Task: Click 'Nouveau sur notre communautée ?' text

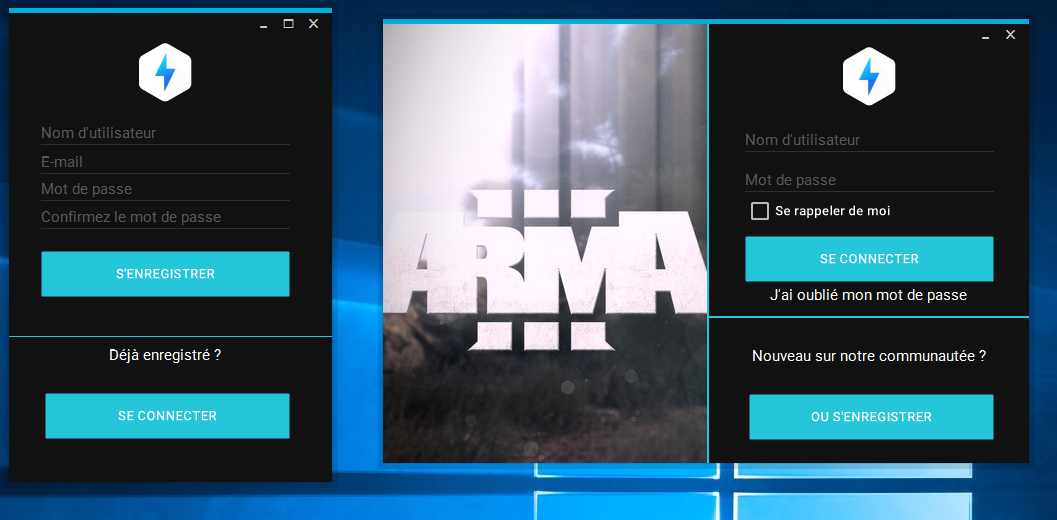Action: click(x=869, y=355)
